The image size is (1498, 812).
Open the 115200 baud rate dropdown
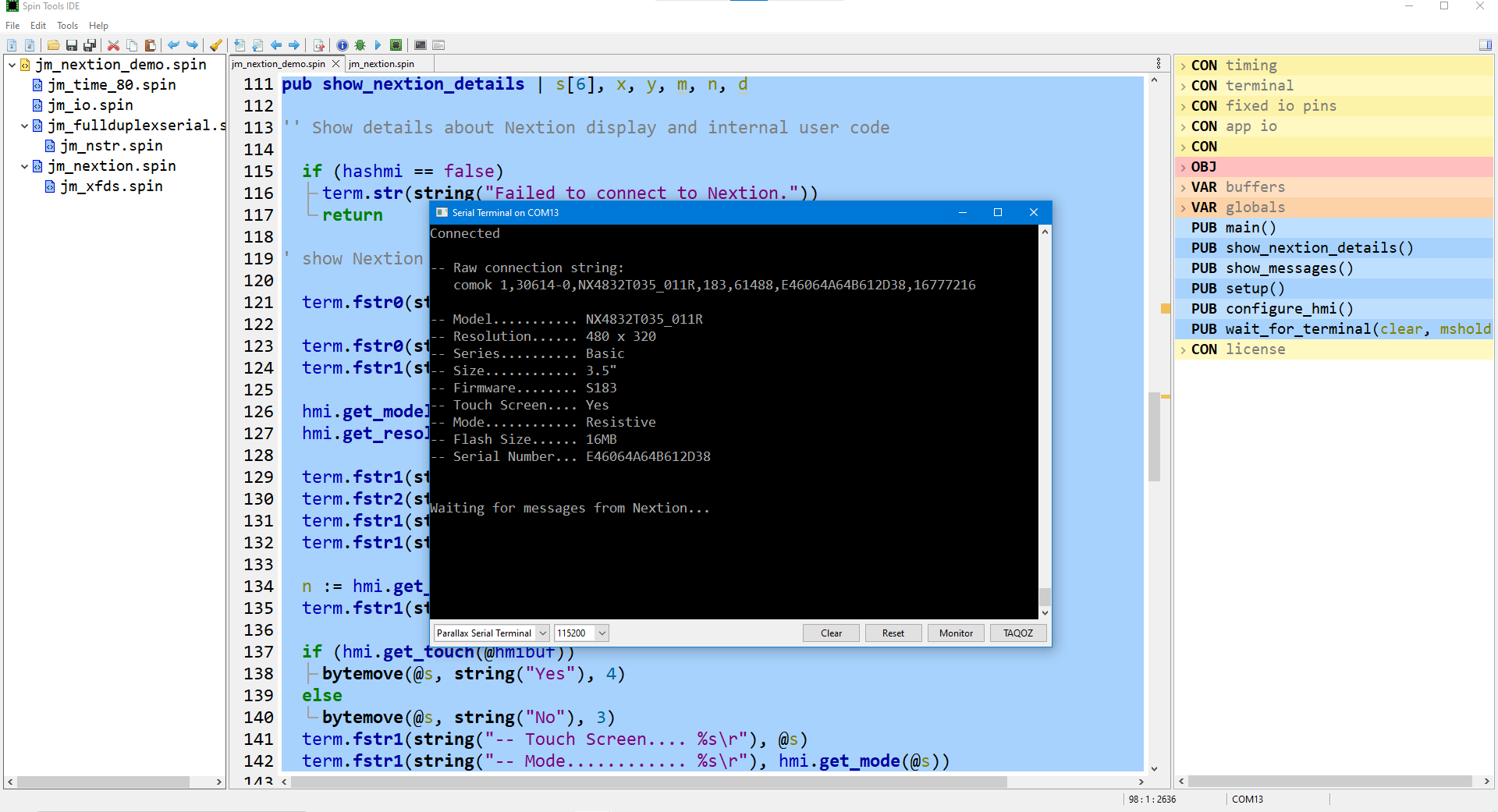602,633
